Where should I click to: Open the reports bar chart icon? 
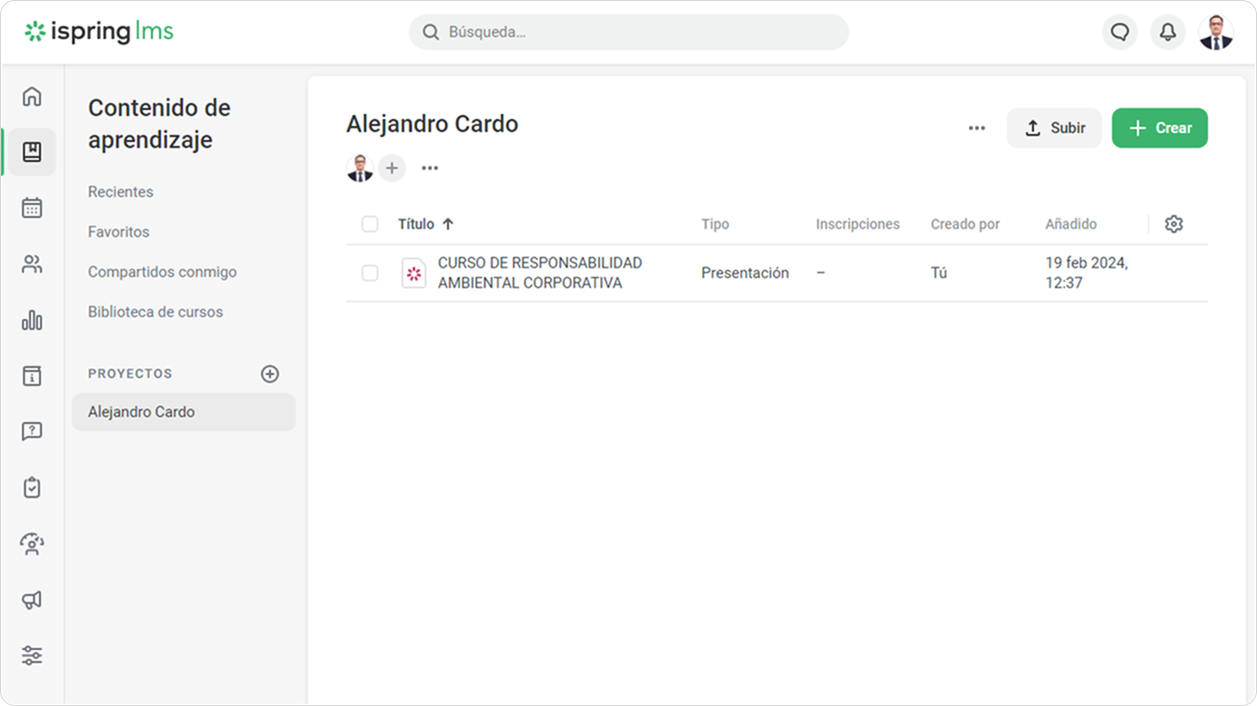pos(32,320)
